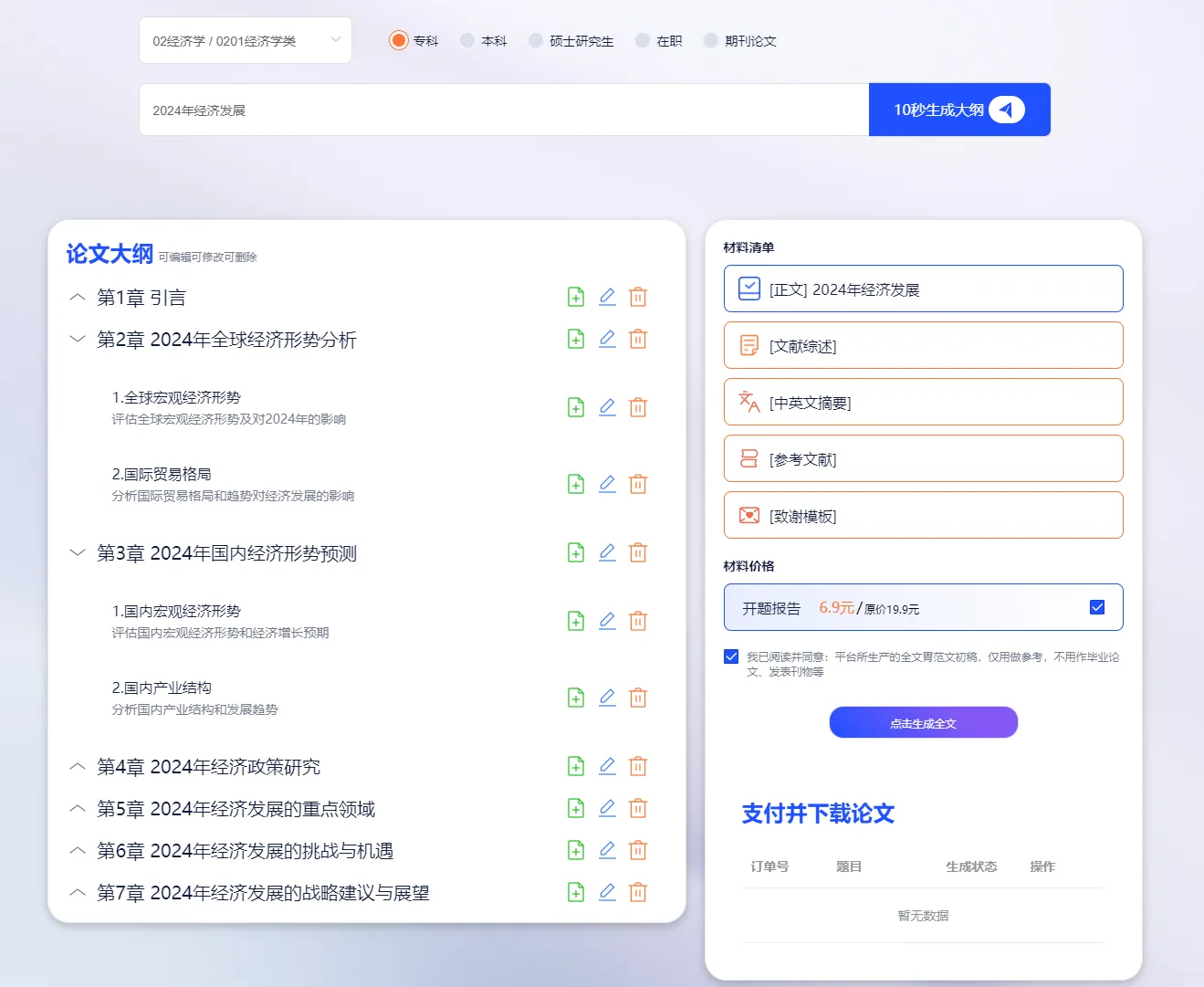This screenshot has height=987, width=1204.
Task: Select the [中英文摘要] material item
Action: point(923,403)
